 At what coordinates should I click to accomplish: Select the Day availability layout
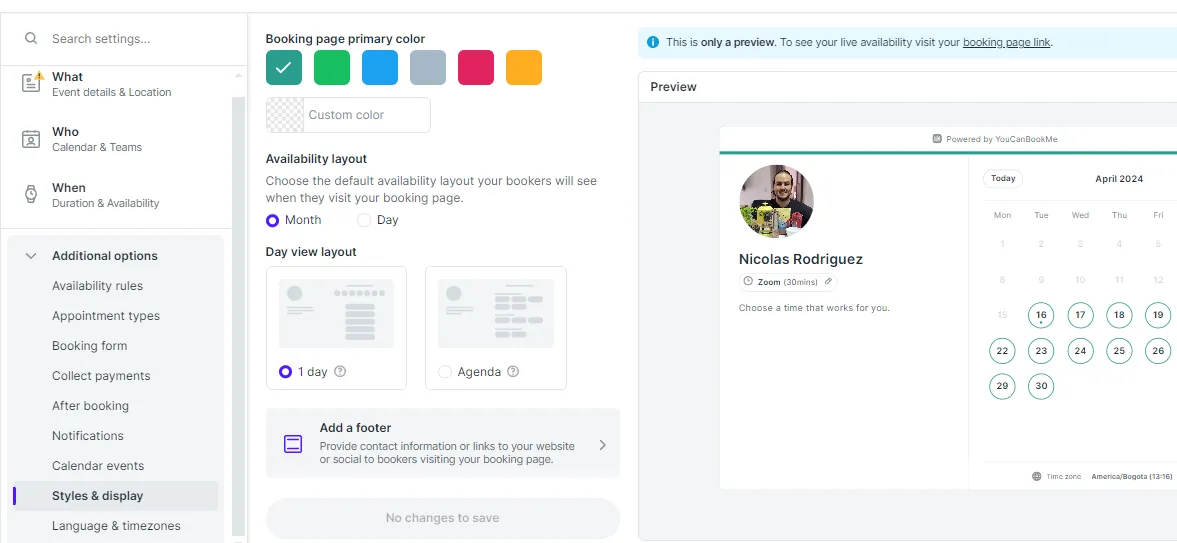click(x=364, y=220)
